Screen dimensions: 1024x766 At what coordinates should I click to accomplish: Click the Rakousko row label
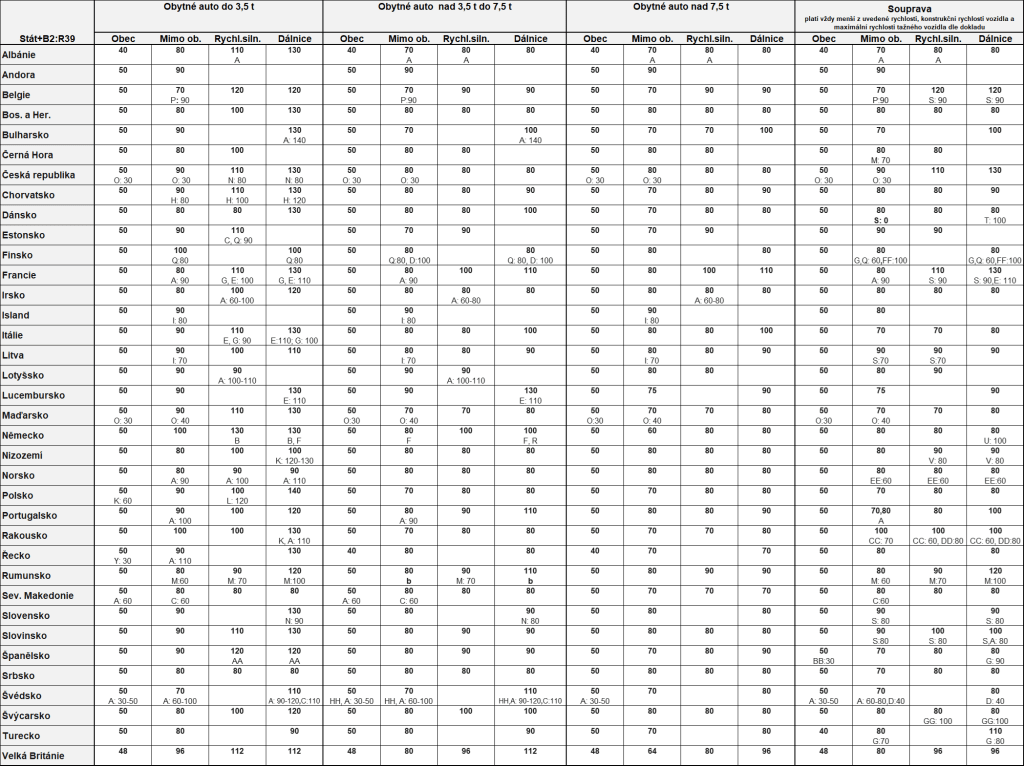[x=47, y=536]
